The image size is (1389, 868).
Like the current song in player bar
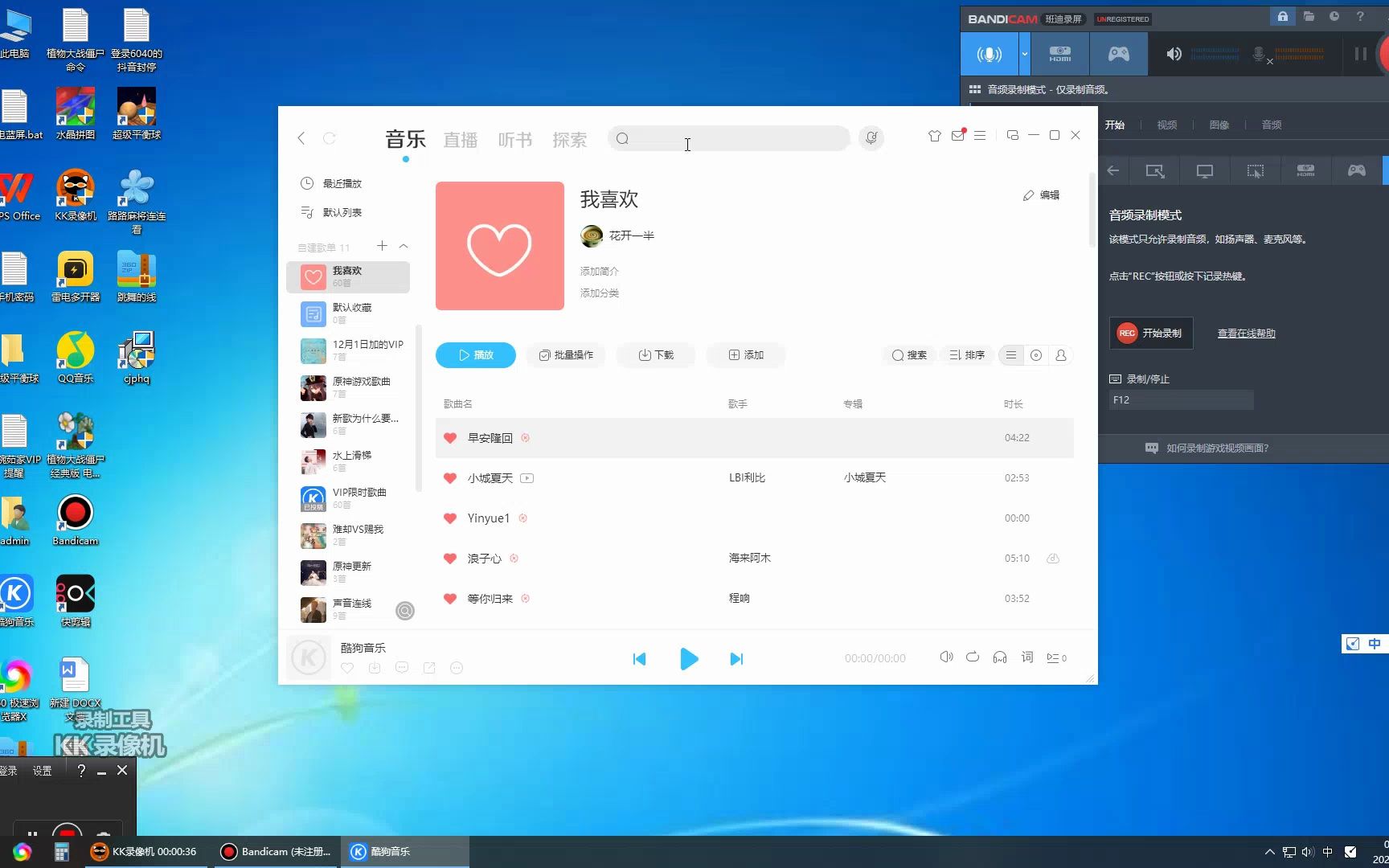click(347, 668)
